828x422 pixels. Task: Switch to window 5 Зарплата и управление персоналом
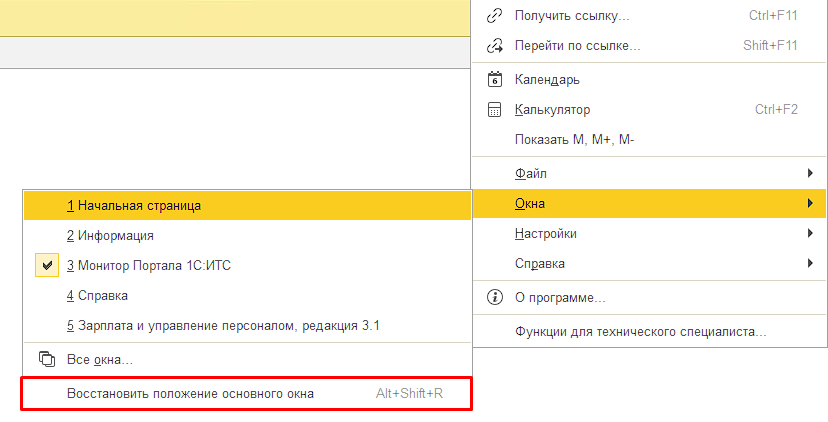(x=247, y=325)
